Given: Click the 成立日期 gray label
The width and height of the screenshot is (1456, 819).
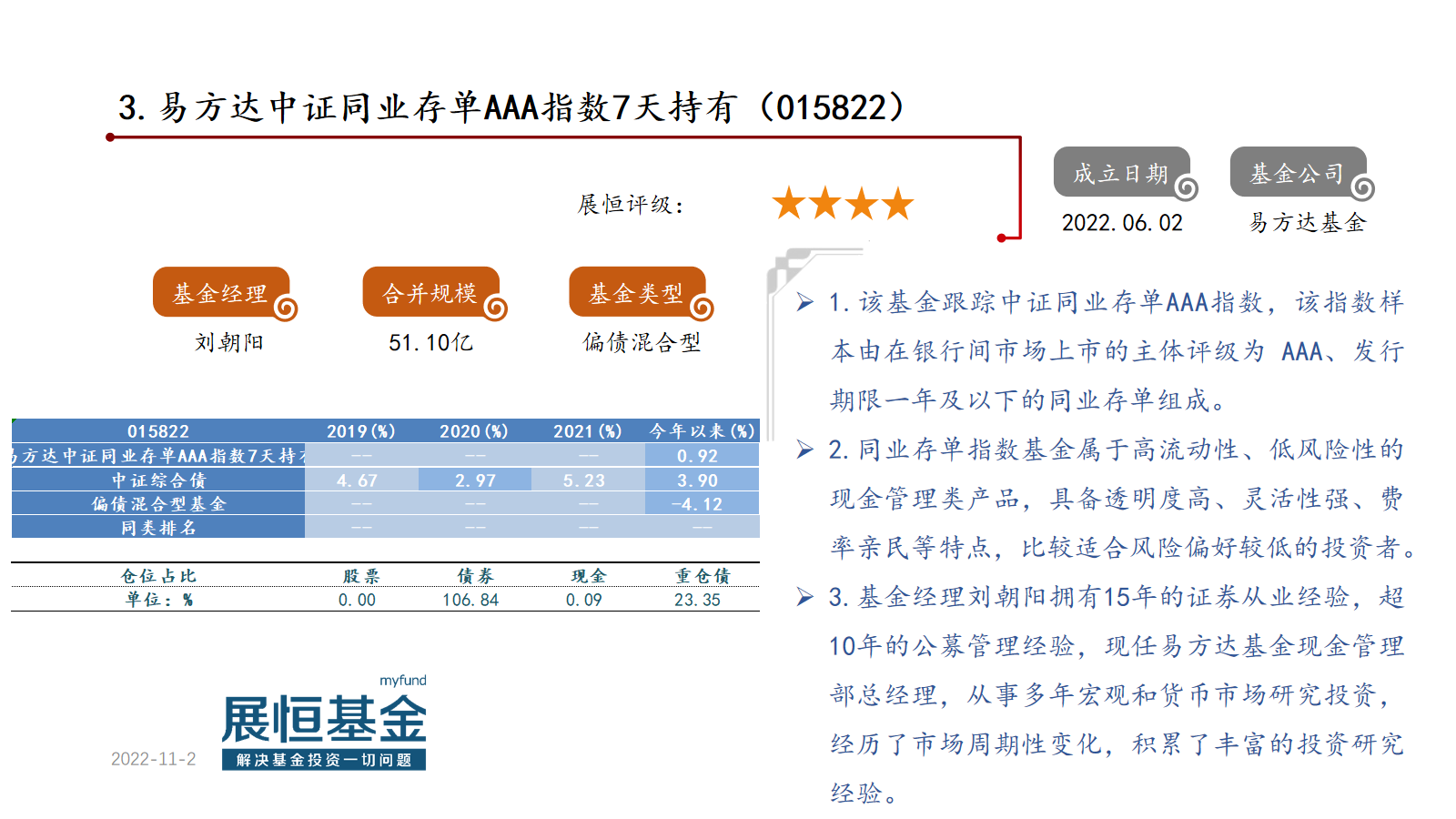Looking at the screenshot, I should point(1122,172).
